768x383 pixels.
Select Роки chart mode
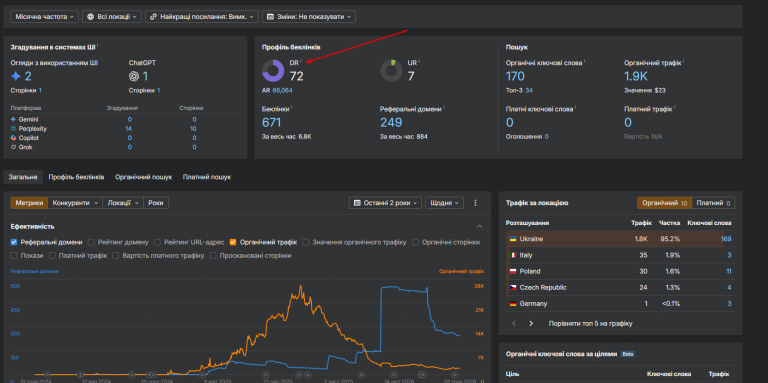tap(156, 203)
